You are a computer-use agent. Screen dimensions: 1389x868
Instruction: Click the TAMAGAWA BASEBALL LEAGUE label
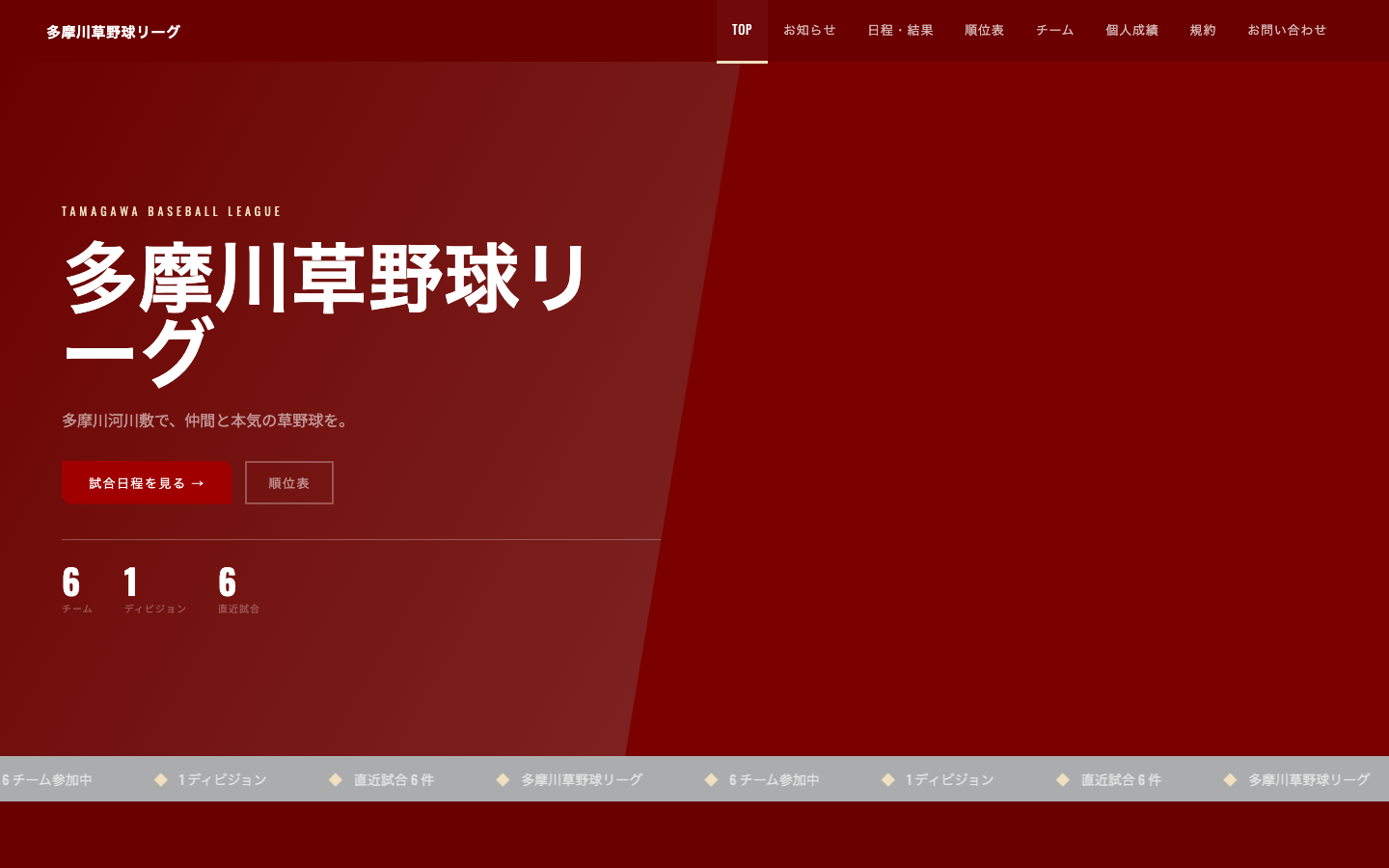point(172,211)
